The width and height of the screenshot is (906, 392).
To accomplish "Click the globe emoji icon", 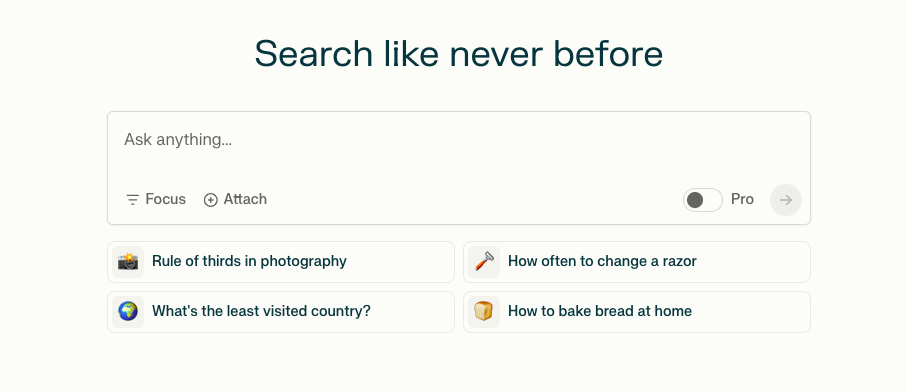I will 128,312.
